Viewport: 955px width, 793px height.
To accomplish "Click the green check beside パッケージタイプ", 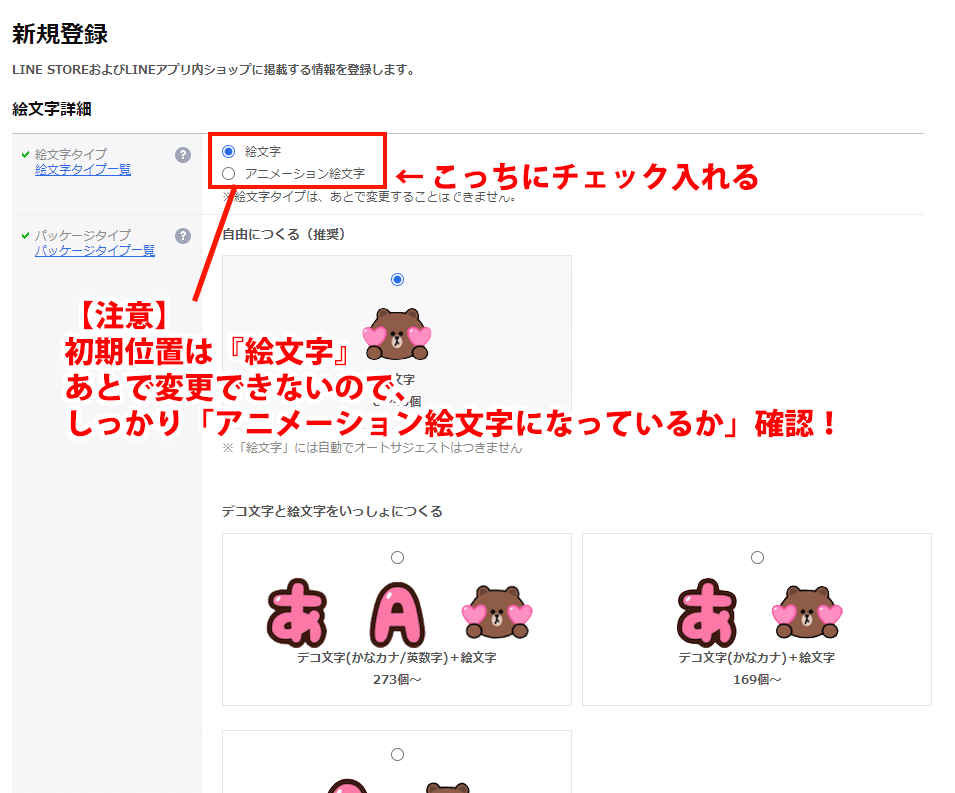I will pos(26,235).
